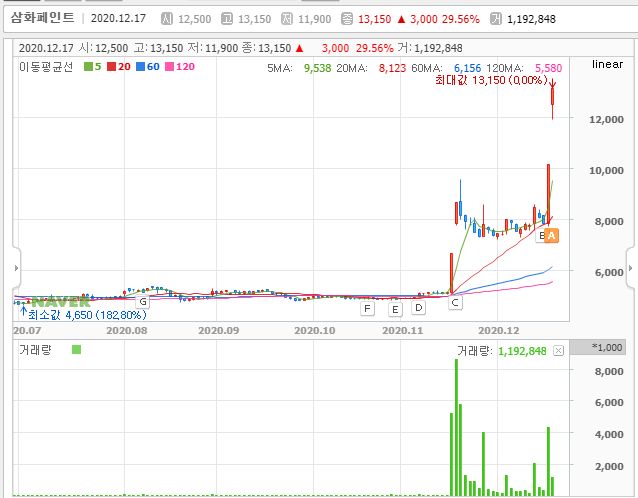Click event marker F on the chart

[x=367, y=309]
